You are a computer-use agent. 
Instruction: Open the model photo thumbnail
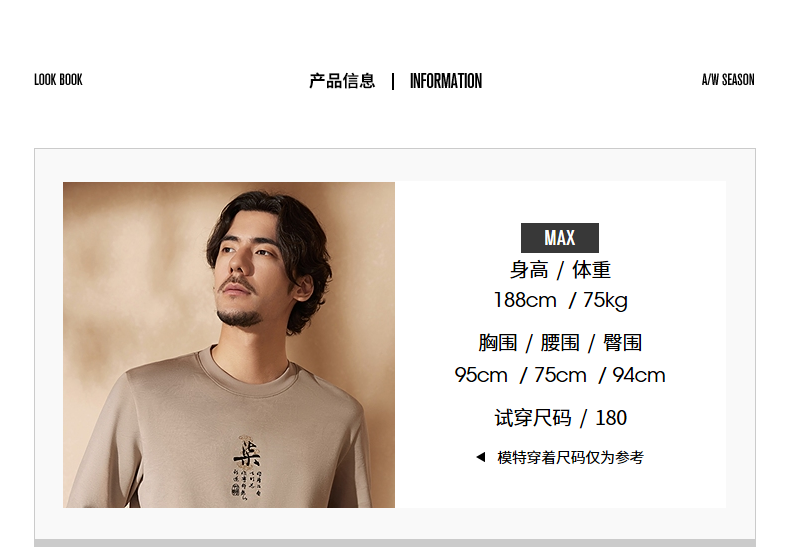229,344
